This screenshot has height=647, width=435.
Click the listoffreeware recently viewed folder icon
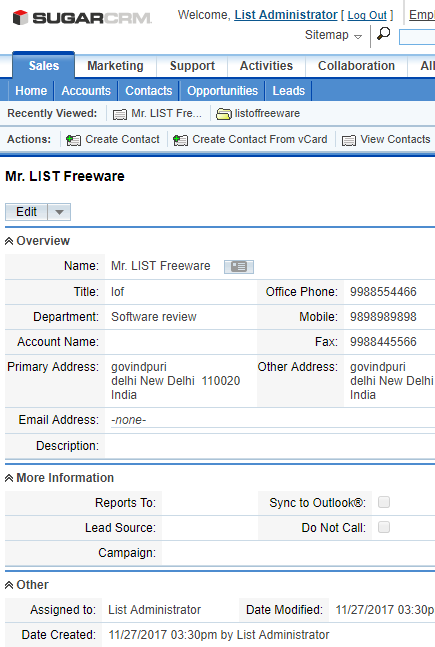pos(224,114)
